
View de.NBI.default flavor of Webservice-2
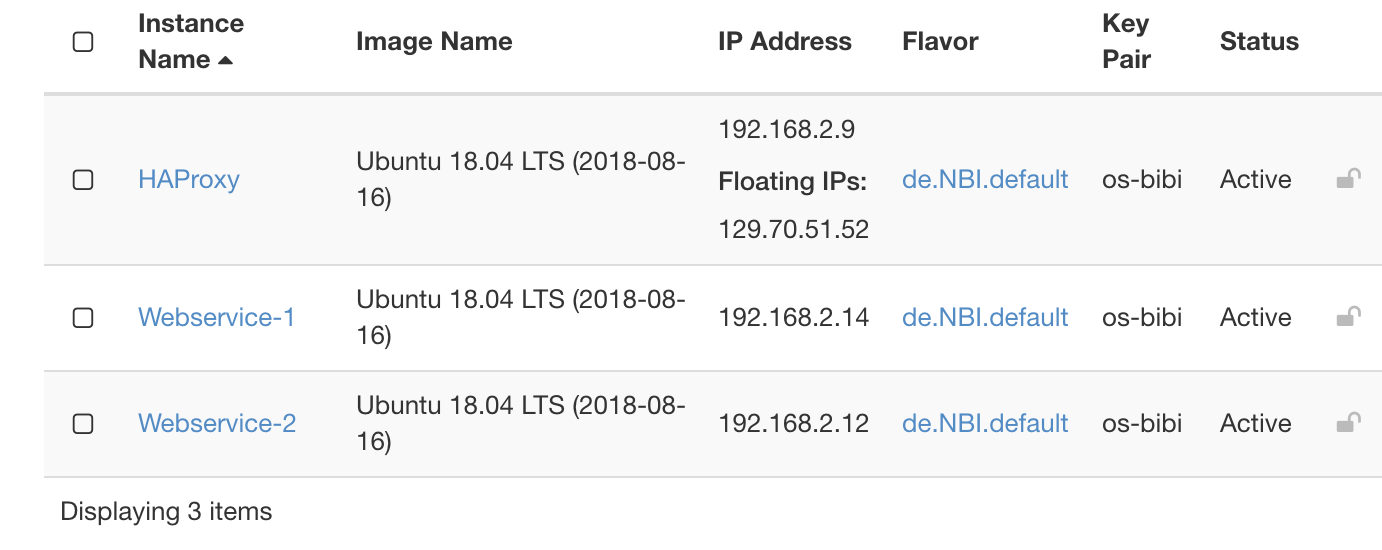point(985,424)
